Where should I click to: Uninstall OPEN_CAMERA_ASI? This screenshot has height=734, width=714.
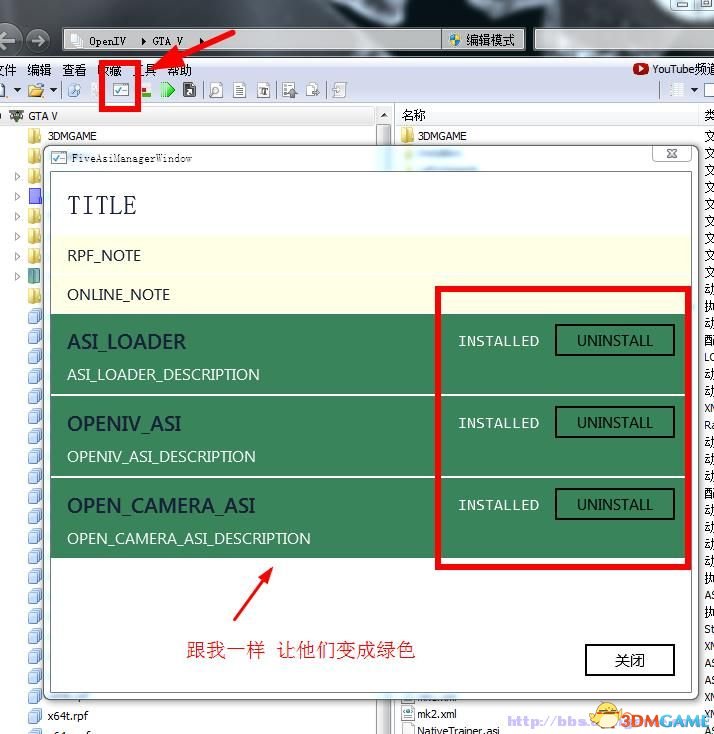tap(614, 504)
